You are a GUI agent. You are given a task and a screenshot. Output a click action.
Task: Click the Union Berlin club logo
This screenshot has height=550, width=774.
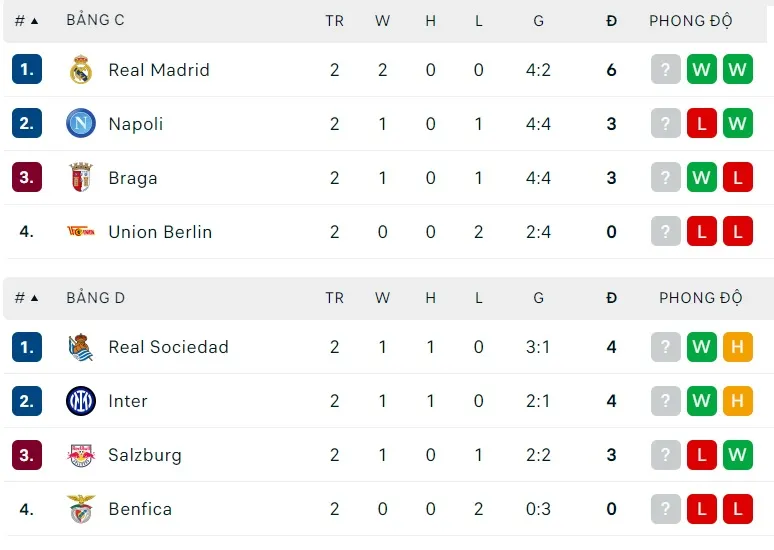(x=81, y=232)
